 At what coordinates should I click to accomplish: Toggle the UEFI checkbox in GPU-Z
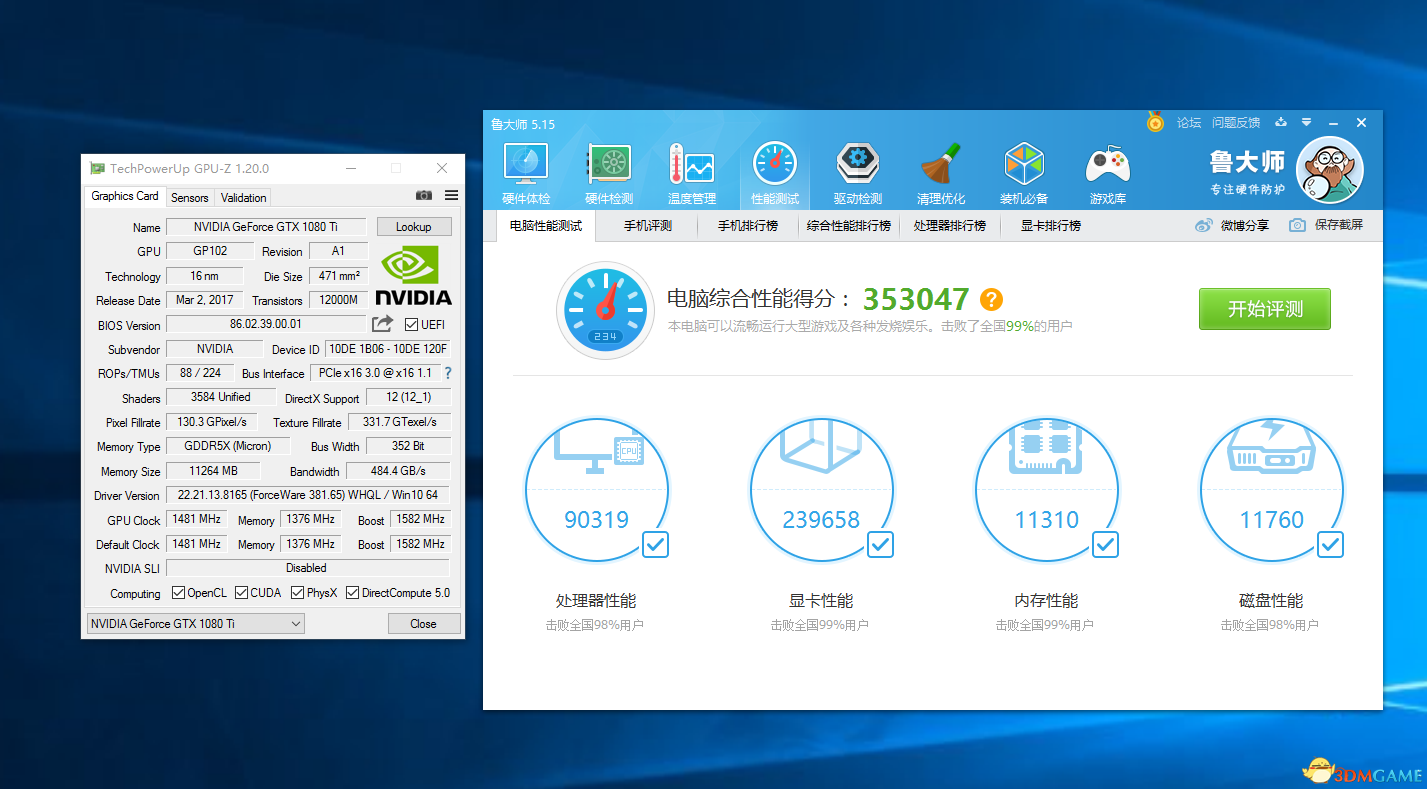(412, 324)
